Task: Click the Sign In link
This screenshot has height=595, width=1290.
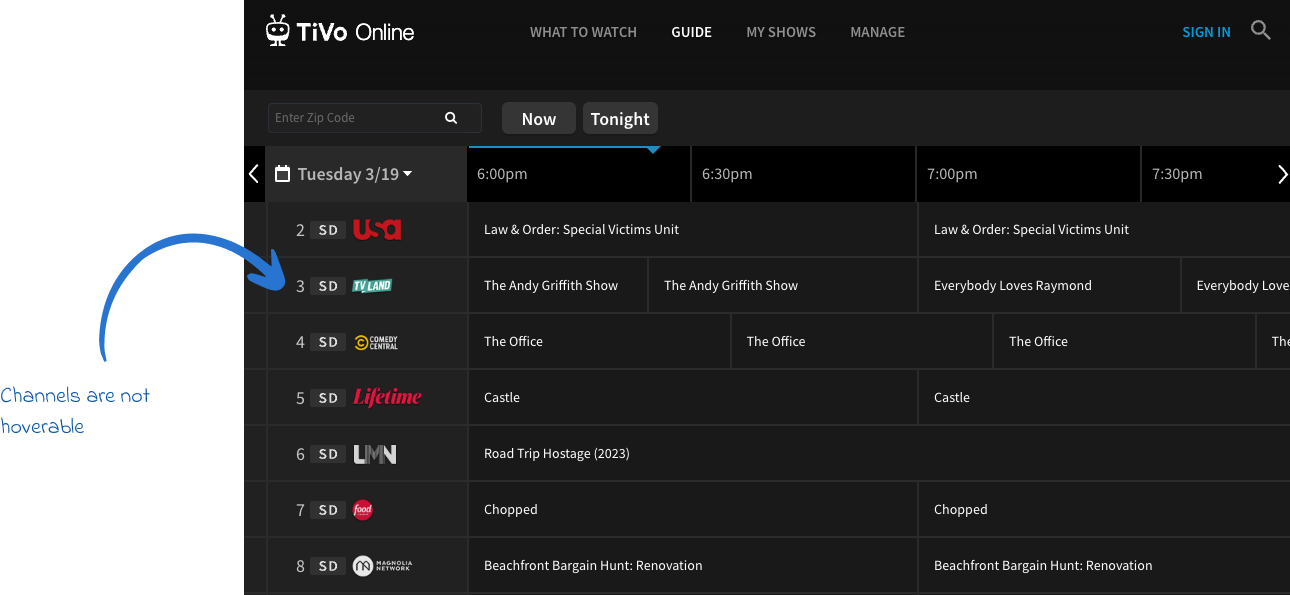Action: click(1206, 32)
